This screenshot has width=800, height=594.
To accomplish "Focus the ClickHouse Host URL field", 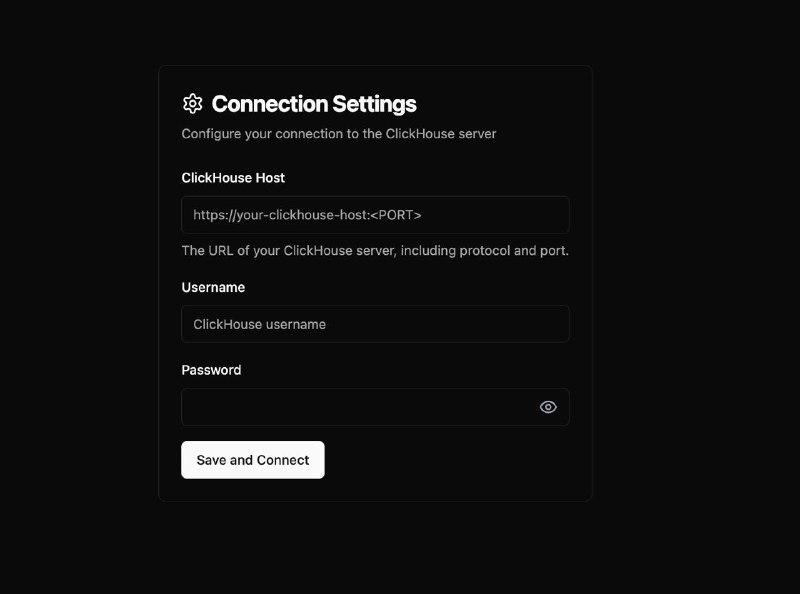I will pos(376,215).
